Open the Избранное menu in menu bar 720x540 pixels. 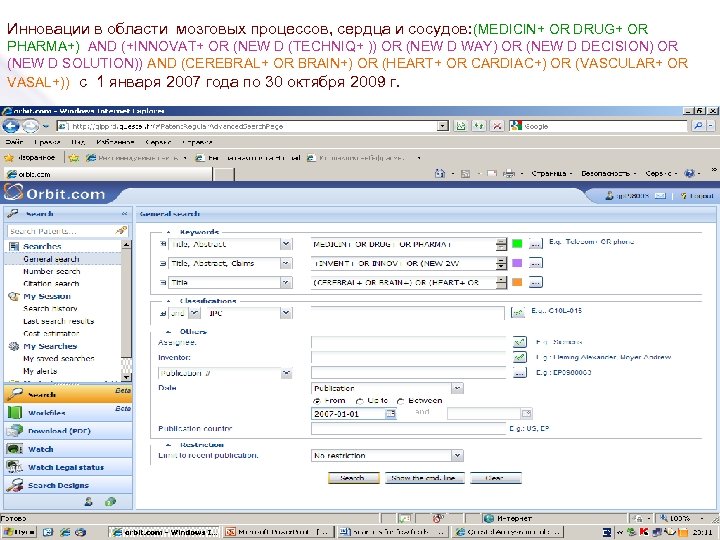pos(115,142)
